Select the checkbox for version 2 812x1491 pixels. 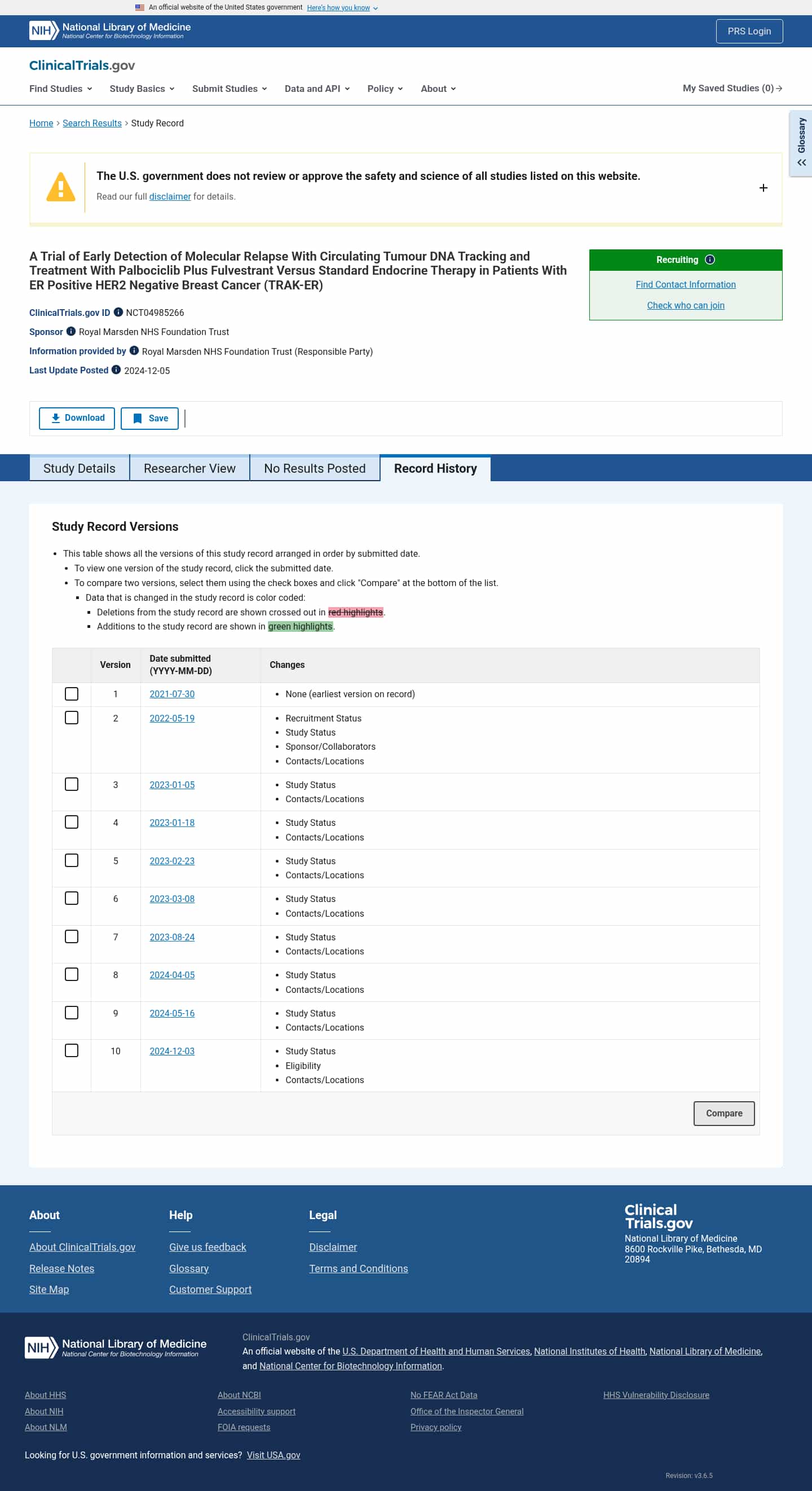point(72,718)
